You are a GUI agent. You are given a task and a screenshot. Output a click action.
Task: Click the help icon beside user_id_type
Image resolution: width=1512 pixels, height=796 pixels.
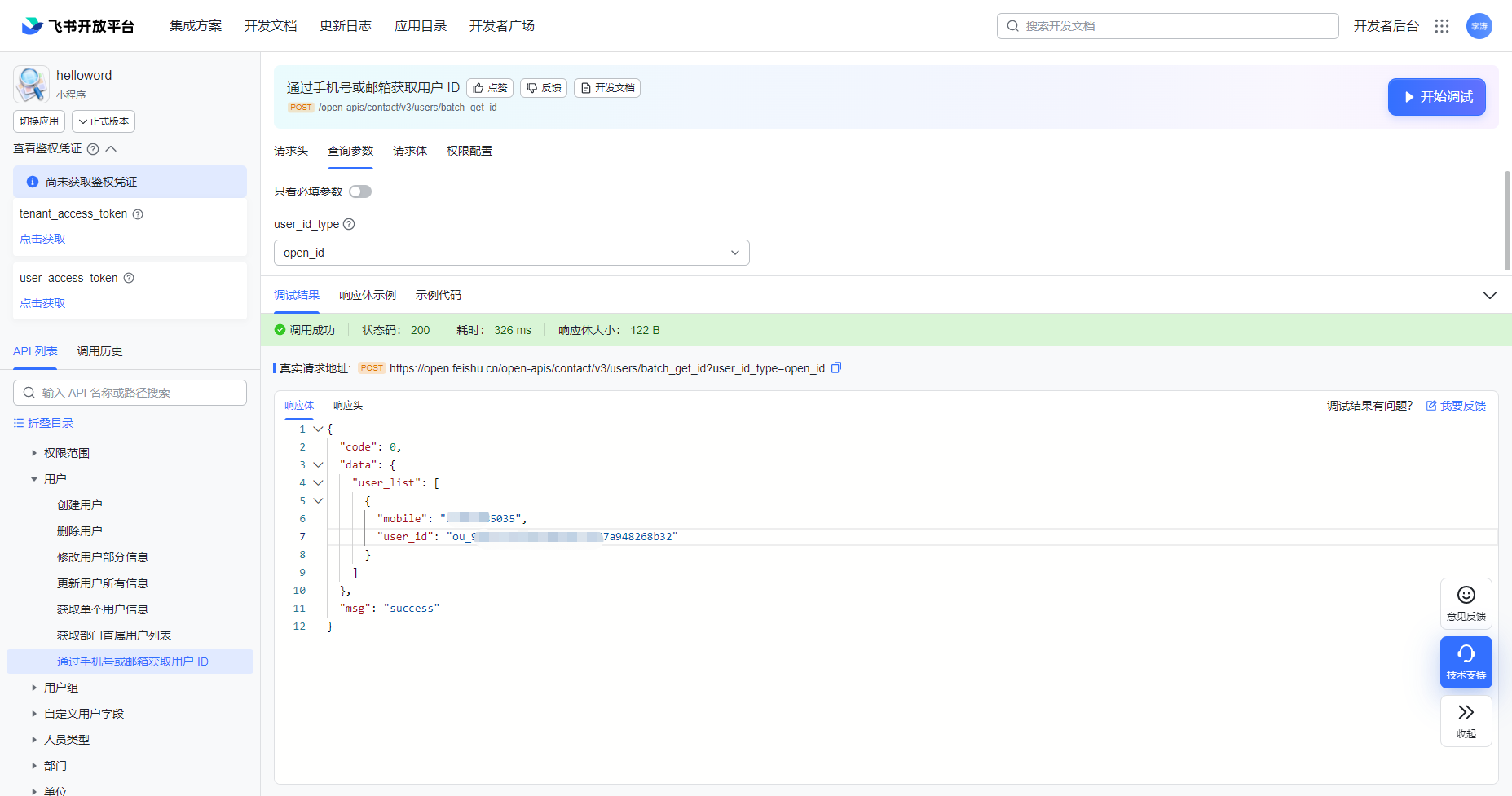[349, 224]
